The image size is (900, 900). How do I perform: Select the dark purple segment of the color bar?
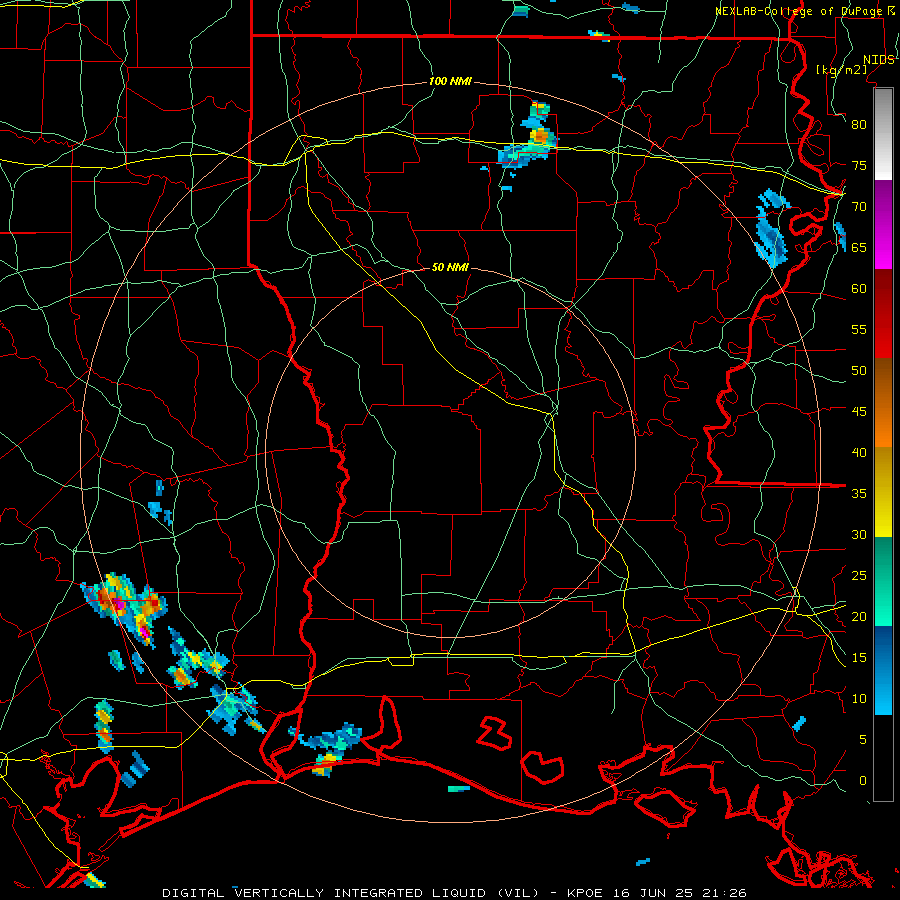[x=883, y=202]
